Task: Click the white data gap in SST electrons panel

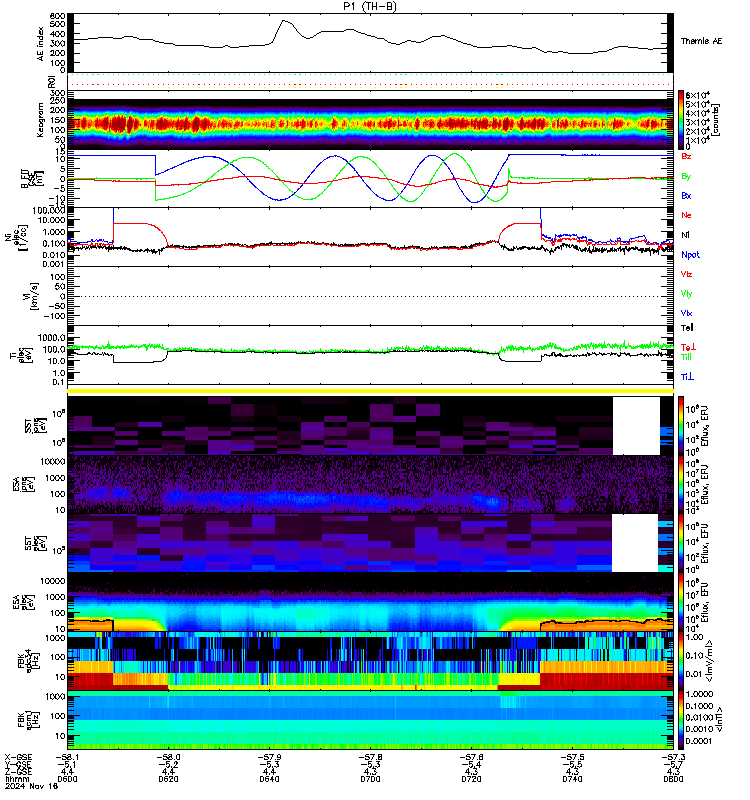Action: pos(635,543)
